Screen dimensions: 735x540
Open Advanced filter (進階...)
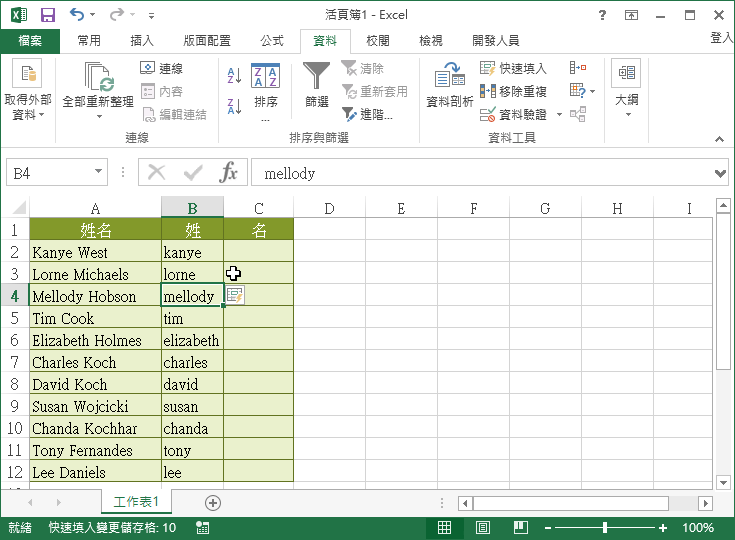coord(367,114)
